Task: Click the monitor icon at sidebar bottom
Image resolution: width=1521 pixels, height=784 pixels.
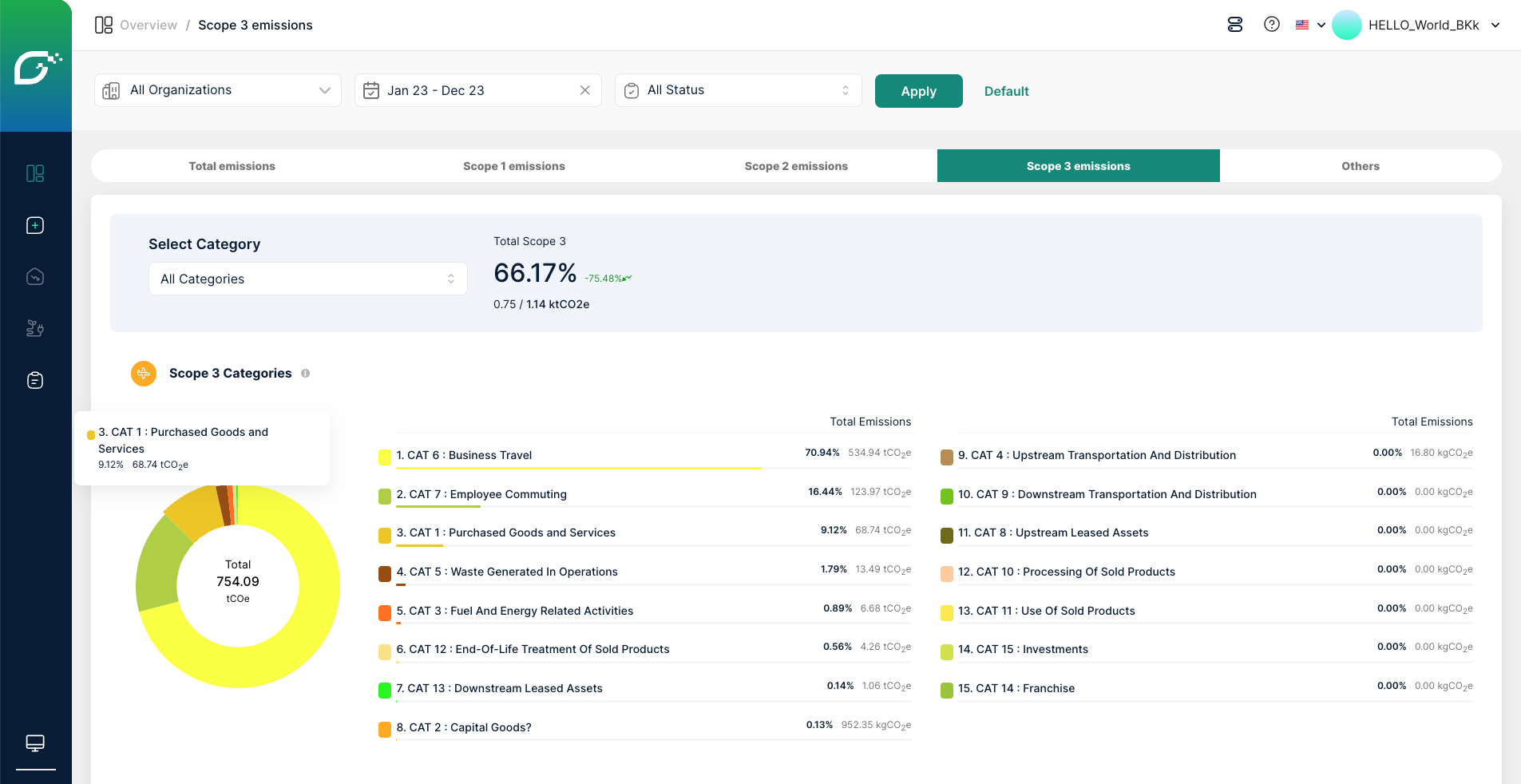Action: (35, 743)
